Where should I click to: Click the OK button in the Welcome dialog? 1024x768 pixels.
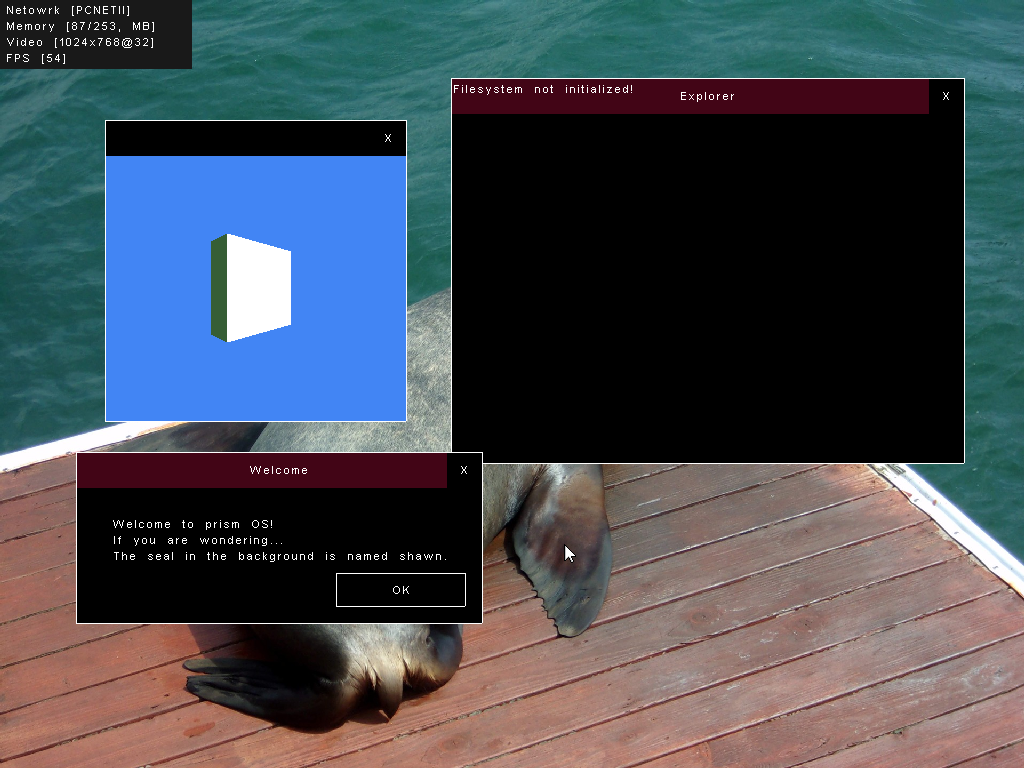[400, 589]
